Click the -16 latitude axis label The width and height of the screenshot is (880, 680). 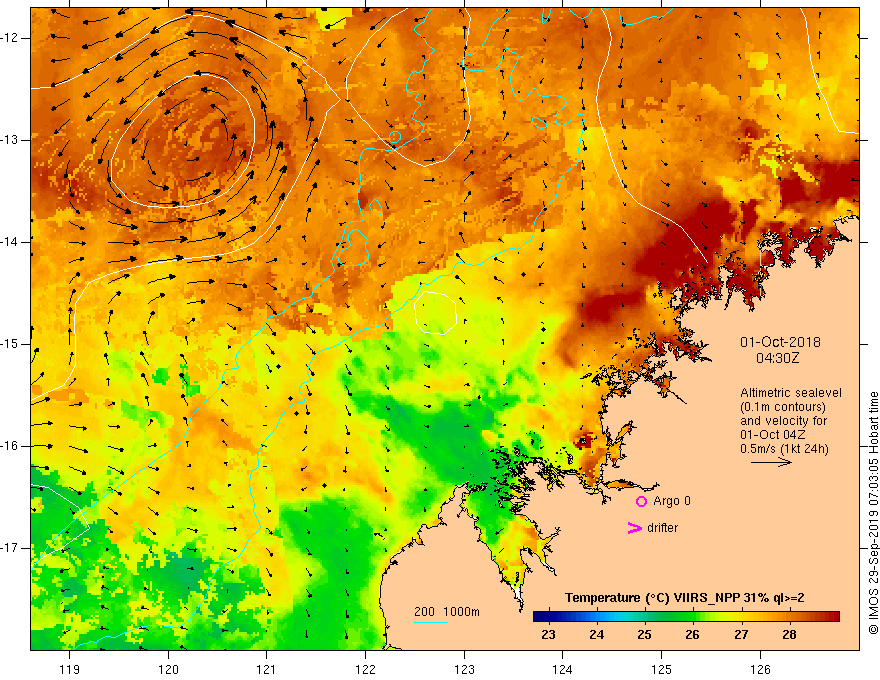coord(10,446)
